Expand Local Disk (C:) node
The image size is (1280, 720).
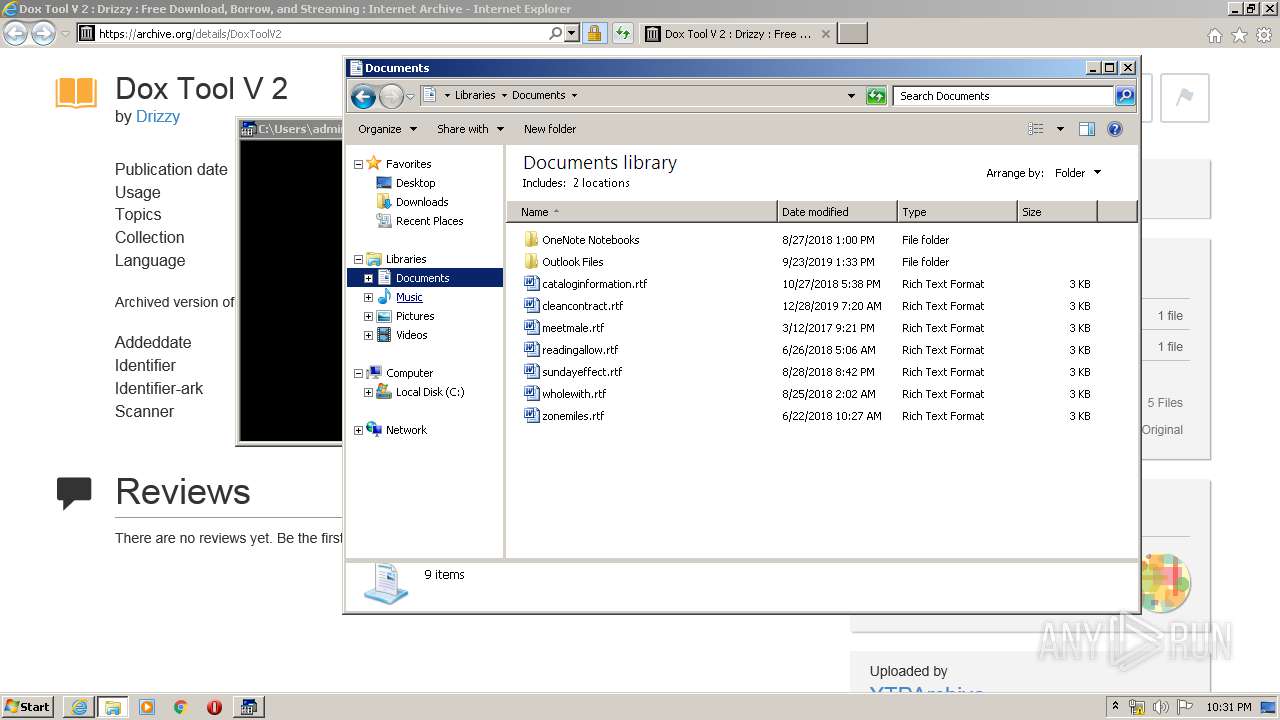(x=369, y=392)
